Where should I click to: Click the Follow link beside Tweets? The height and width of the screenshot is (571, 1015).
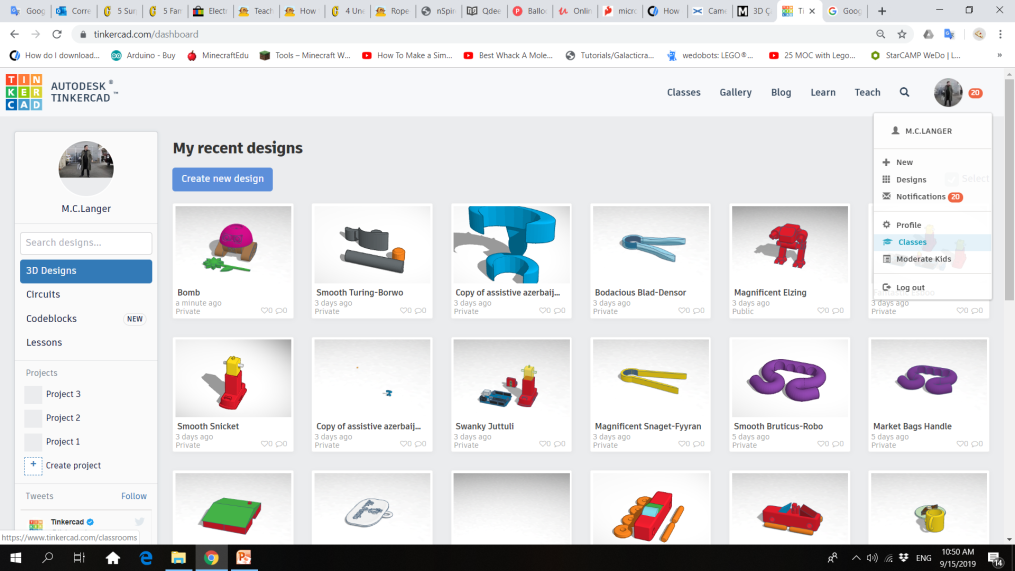coord(134,496)
